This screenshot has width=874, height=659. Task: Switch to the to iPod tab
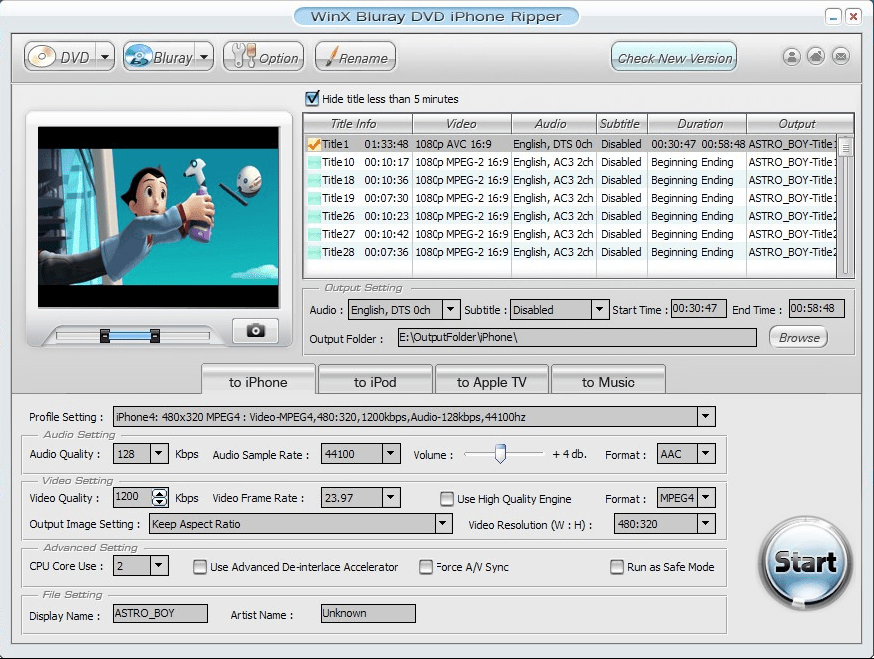pos(375,382)
